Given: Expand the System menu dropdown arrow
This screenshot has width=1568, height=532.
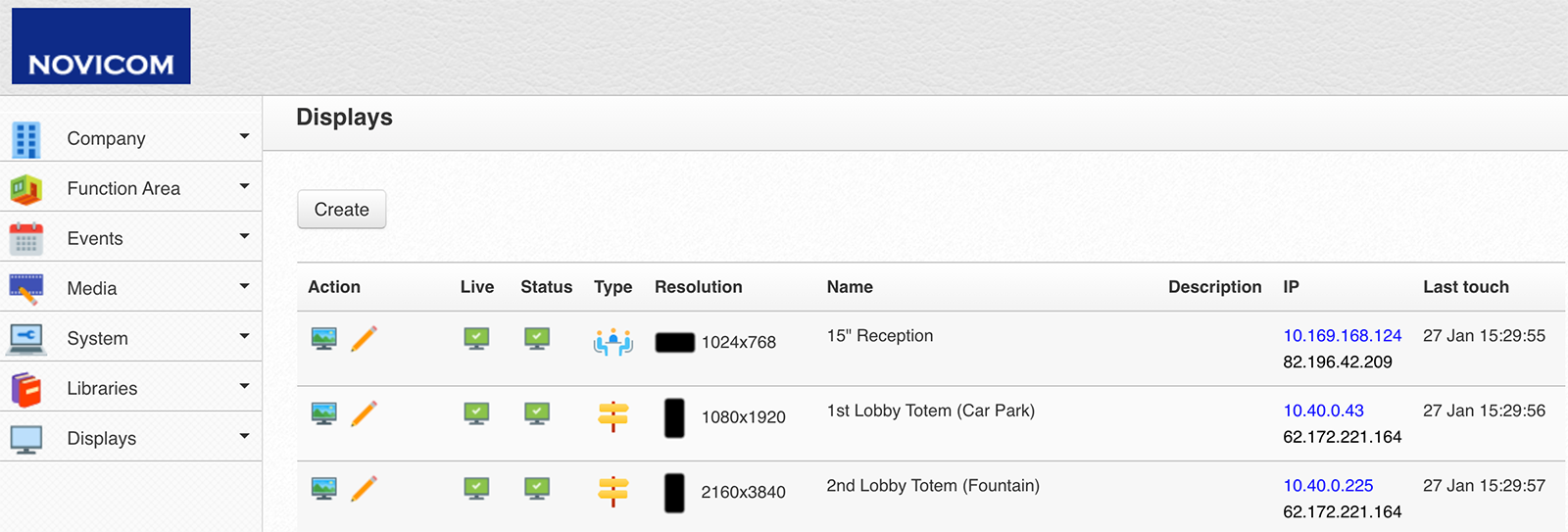Looking at the screenshot, I should pyautogui.click(x=244, y=336).
